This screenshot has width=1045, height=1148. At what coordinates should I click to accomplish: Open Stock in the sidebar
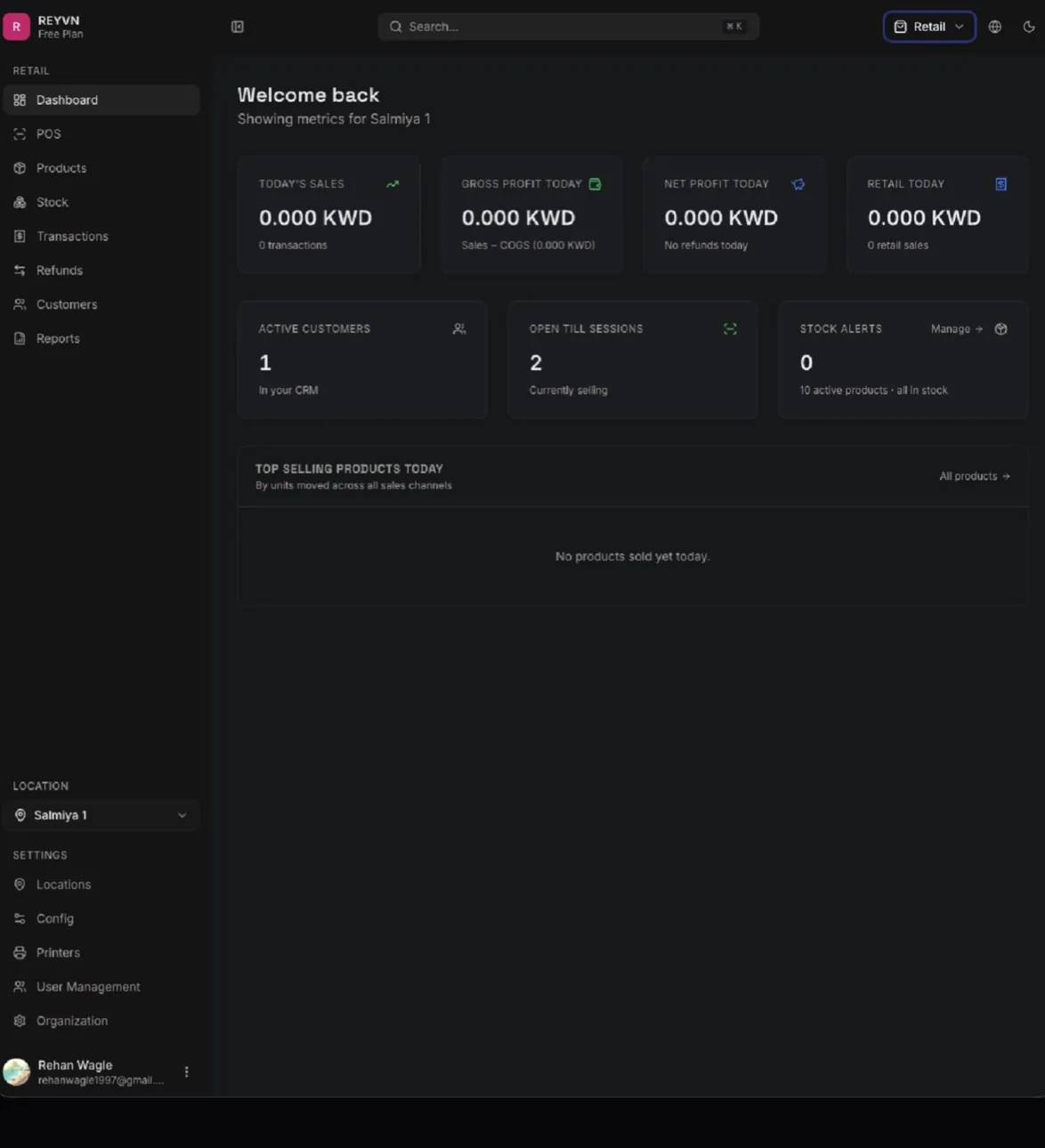click(101, 202)
